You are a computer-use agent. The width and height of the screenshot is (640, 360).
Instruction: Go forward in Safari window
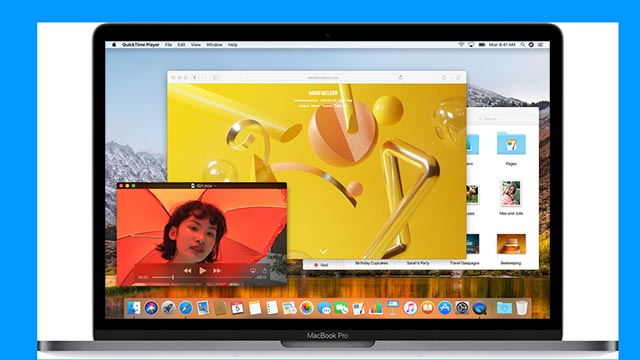pyautogui.click(x=202, y=77)
